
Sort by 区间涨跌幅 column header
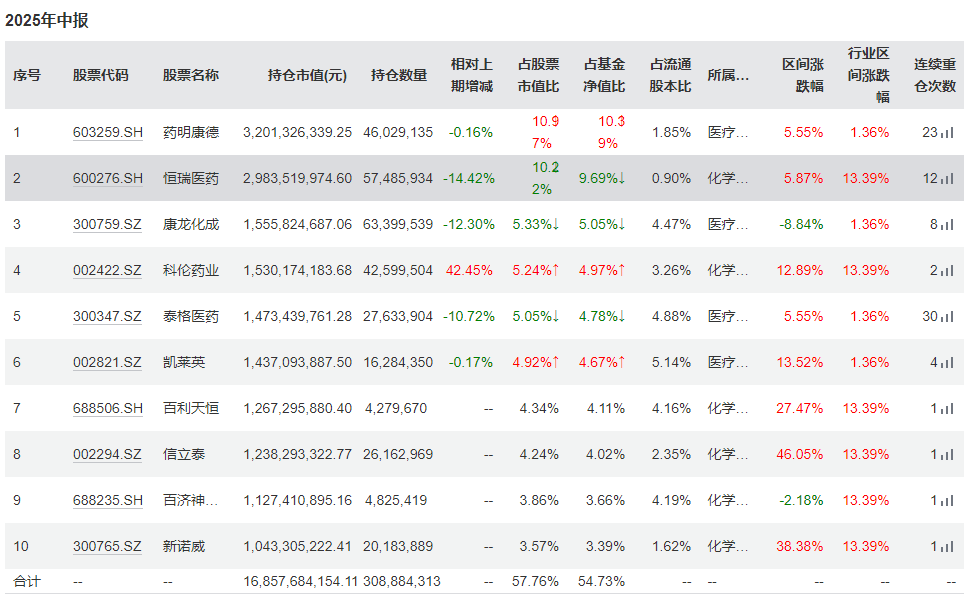point(803,75)
